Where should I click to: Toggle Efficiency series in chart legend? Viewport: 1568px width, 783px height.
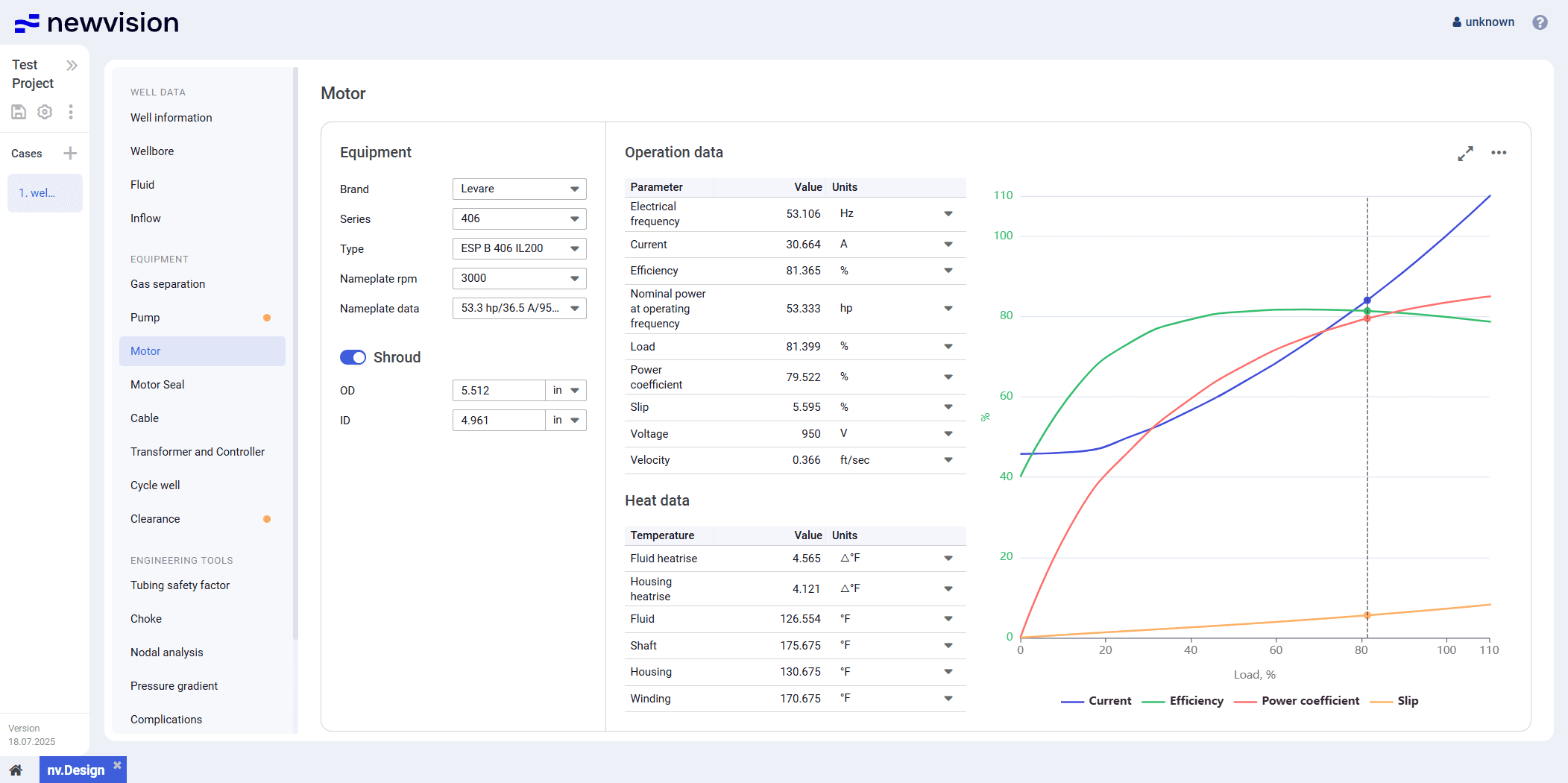1183,701
